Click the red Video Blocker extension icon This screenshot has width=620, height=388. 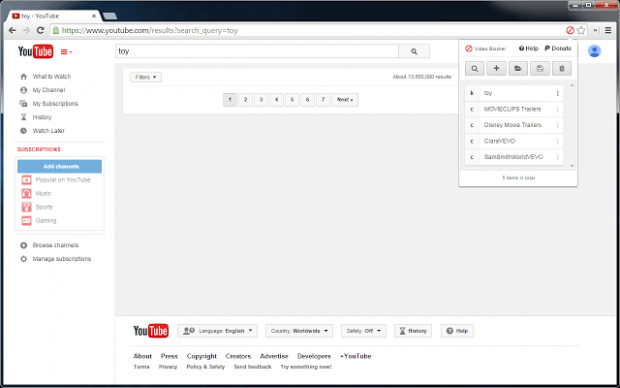[x=570, y=30]
